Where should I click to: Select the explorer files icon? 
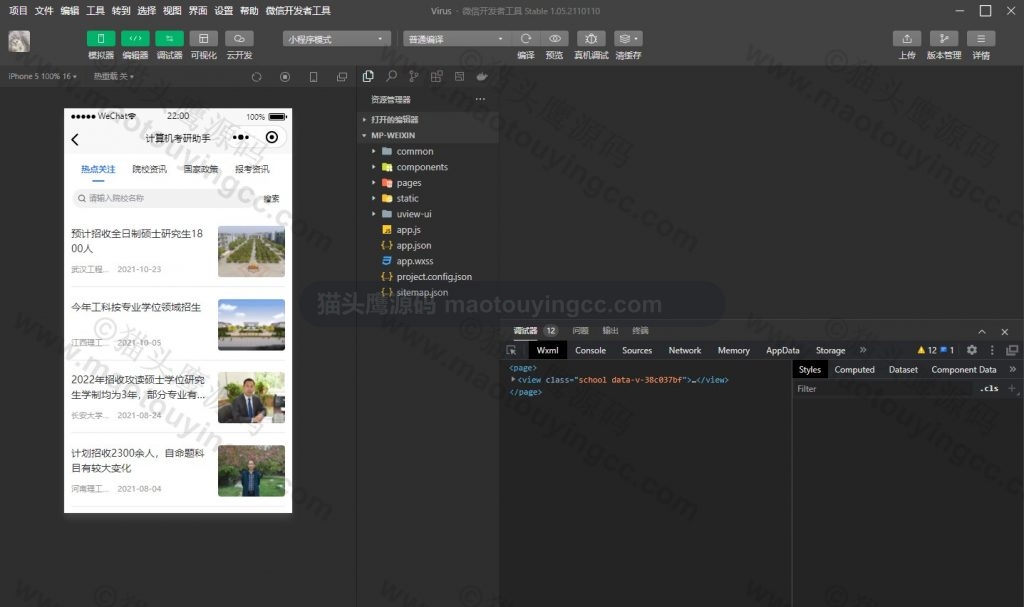pyautogui.click(x=368, y=76)
